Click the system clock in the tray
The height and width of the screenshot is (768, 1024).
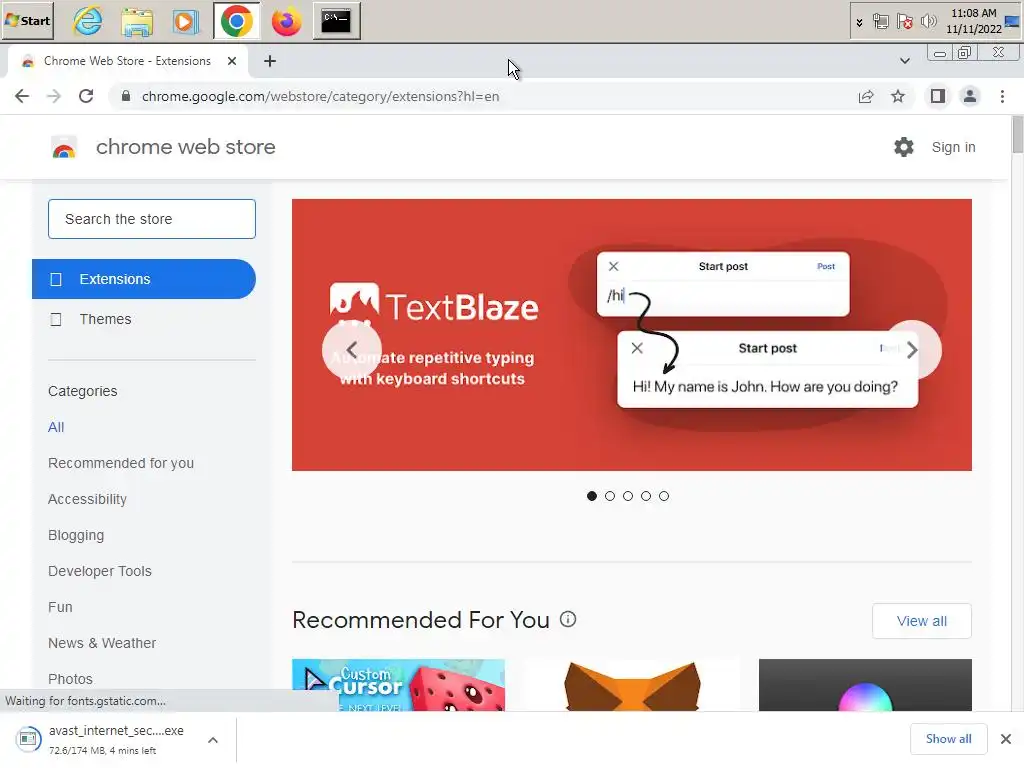tap(974, 22)
